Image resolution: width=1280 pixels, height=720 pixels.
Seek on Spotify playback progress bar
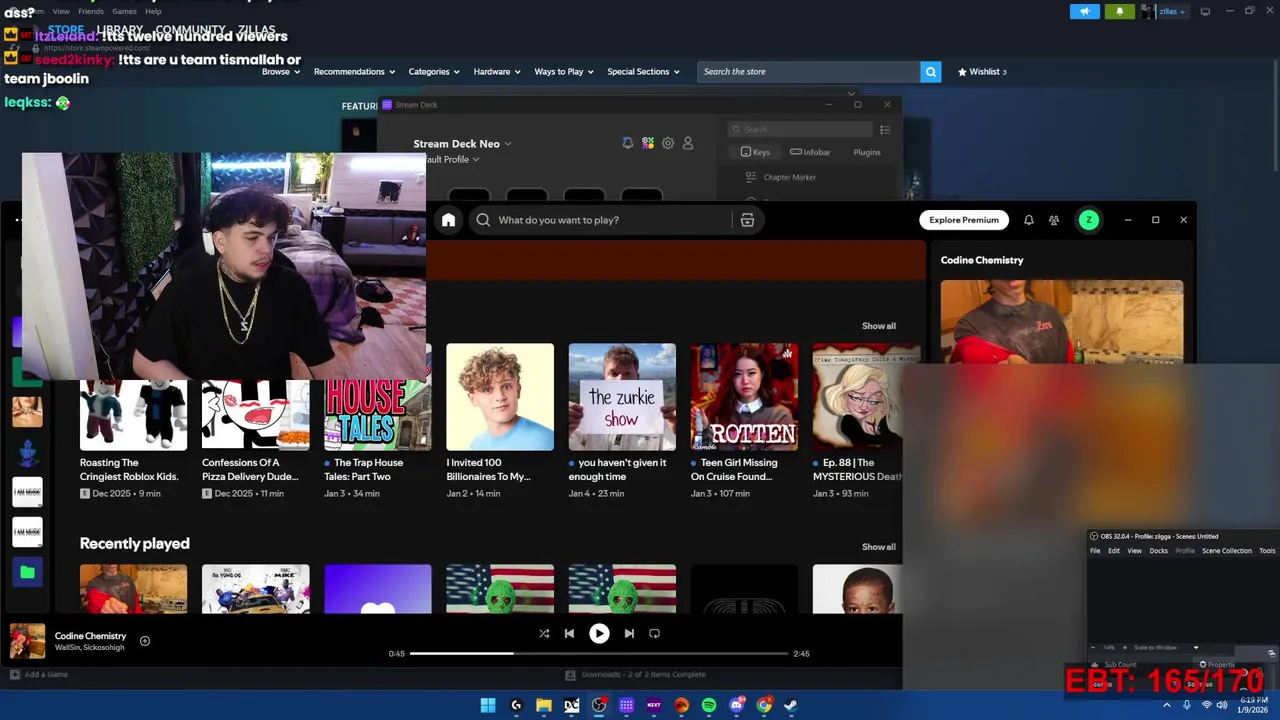tap(599, 654)
